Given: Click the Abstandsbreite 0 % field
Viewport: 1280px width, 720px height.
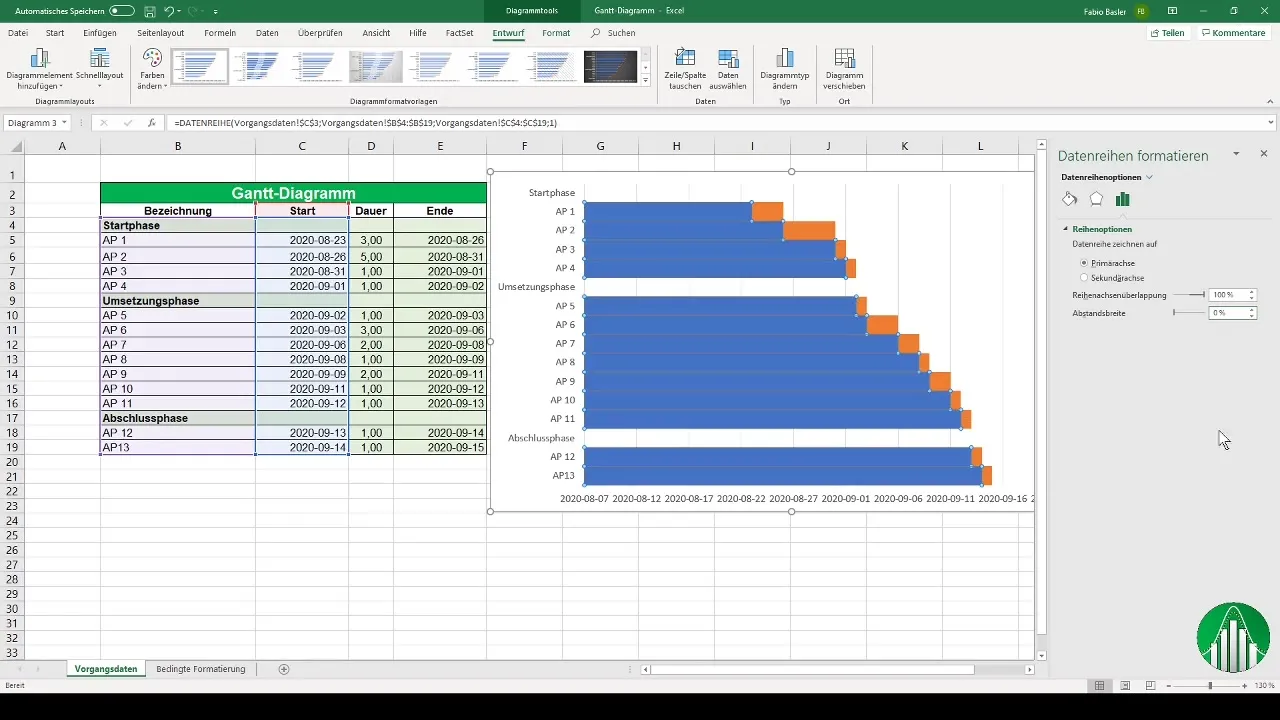Looking at the screenshot, I should [1226, 313].
